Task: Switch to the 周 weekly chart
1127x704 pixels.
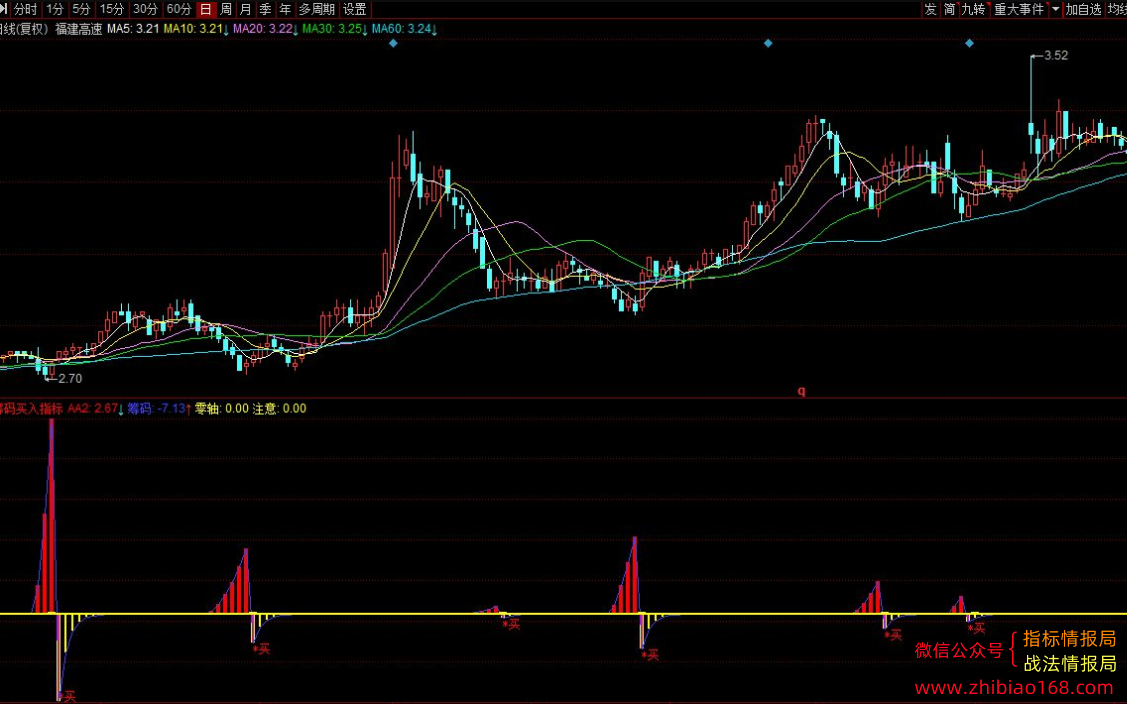Action: point(226,9)
